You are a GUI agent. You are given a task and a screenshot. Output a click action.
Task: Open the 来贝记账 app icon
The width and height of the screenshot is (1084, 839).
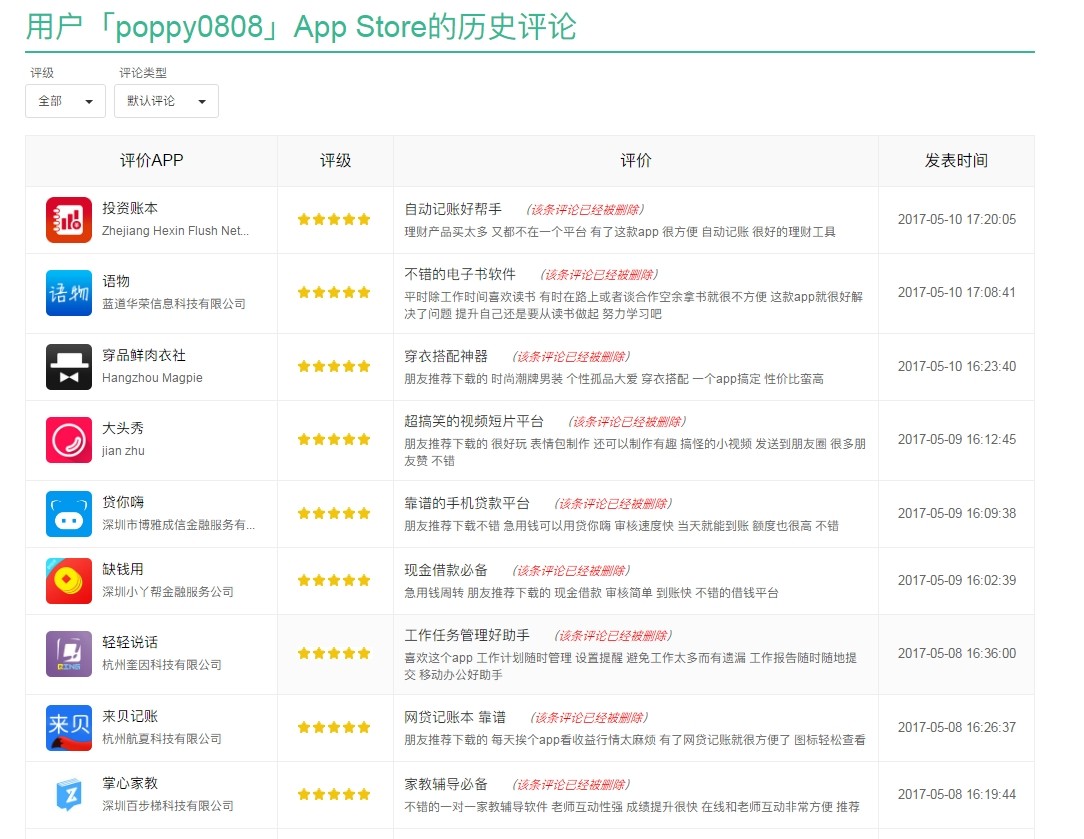[x=69, y=728]
